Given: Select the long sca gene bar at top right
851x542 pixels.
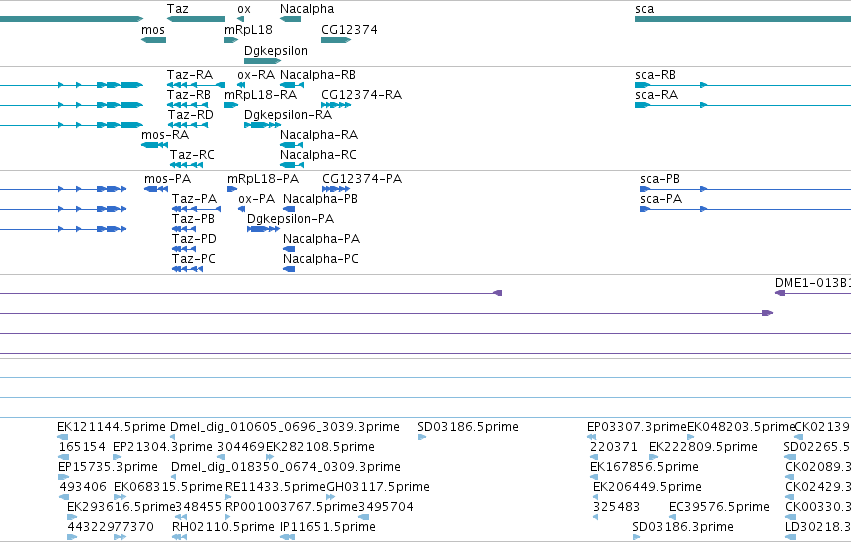Looking at the screenshot, I should click(743, 19).
